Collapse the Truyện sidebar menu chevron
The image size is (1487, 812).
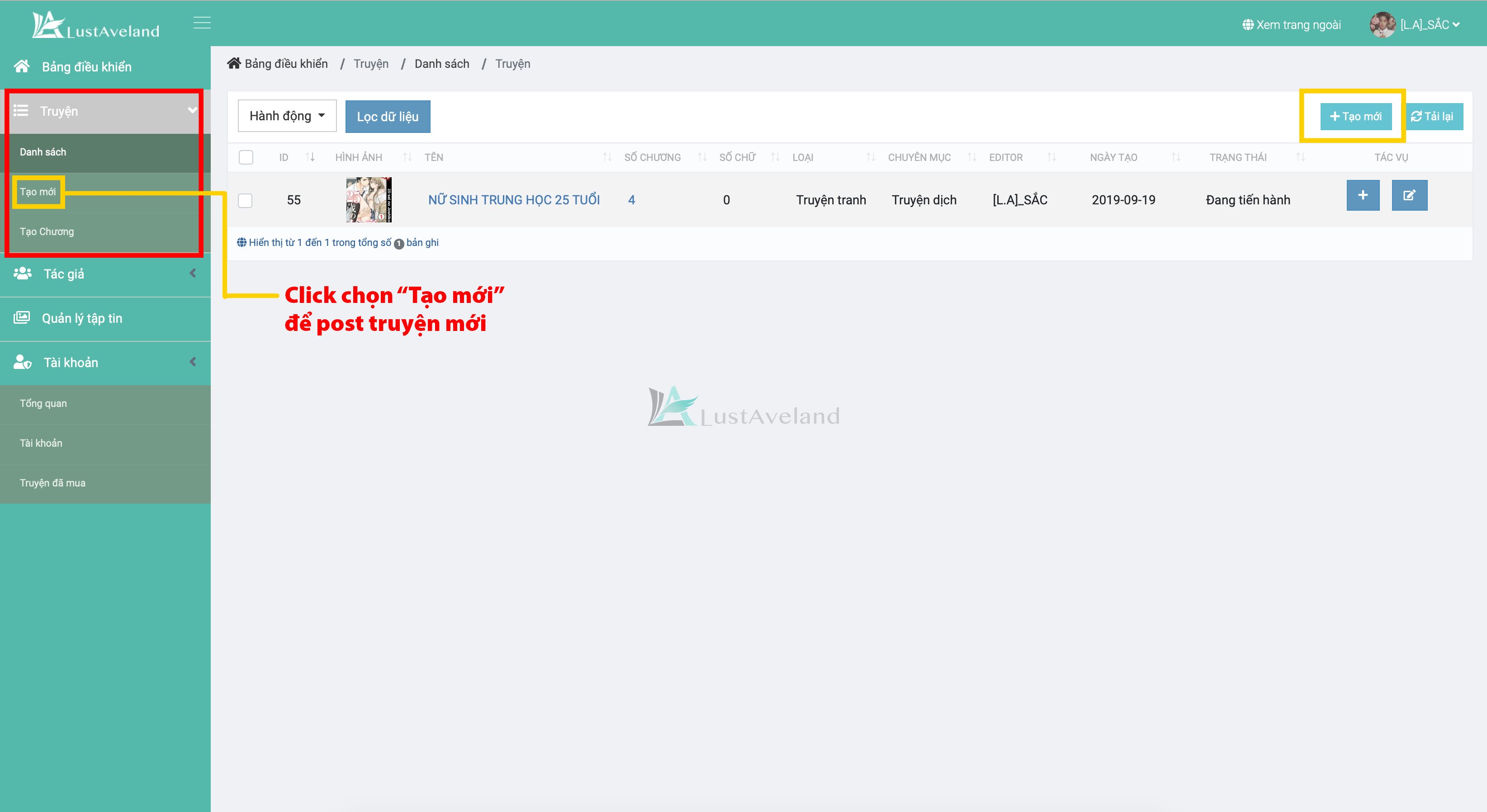(193, 110)
